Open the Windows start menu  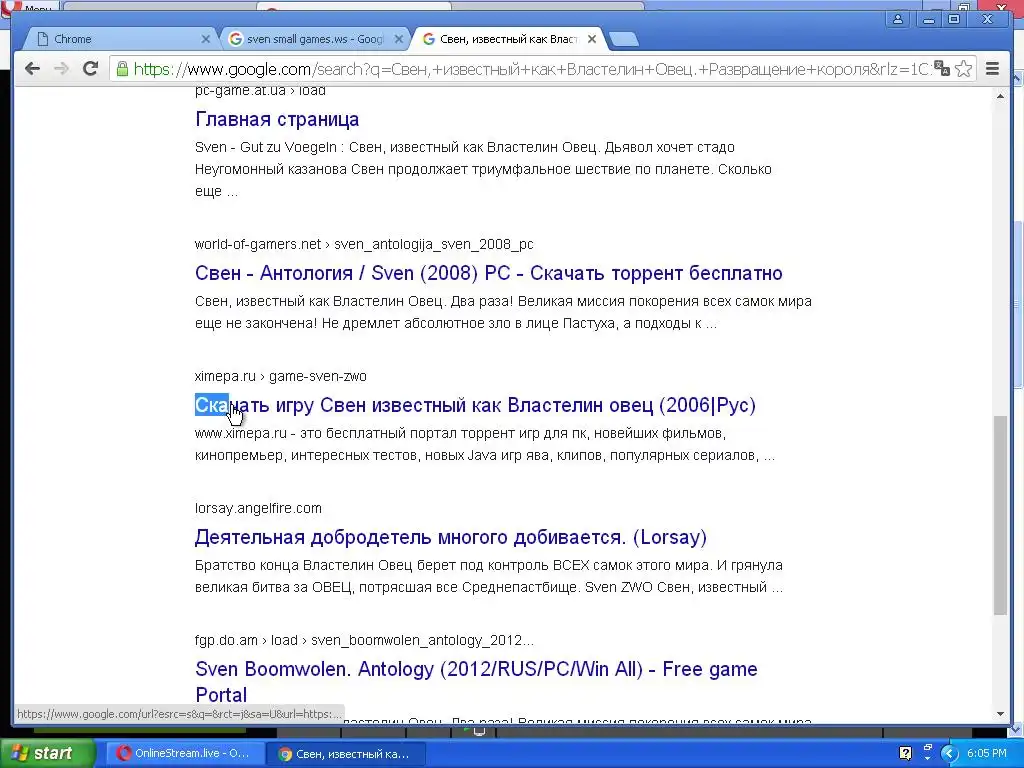(x=46, y=753)
